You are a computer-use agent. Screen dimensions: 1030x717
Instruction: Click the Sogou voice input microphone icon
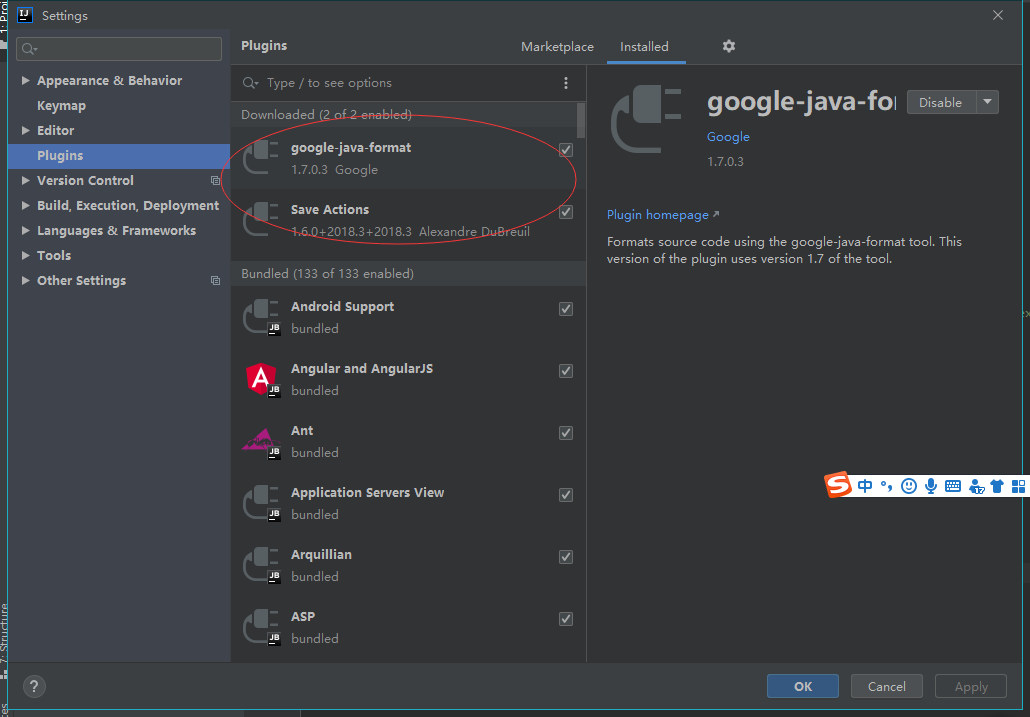[x=930, y=485]
